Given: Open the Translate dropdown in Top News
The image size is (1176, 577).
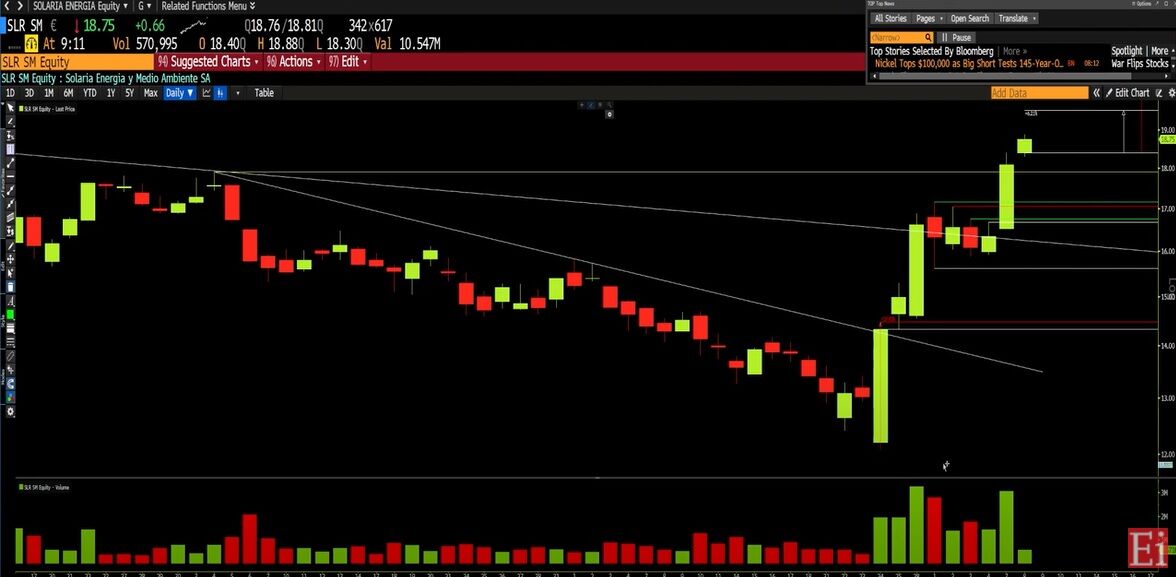Looking at the screenshot, I should coord(1017,18).
